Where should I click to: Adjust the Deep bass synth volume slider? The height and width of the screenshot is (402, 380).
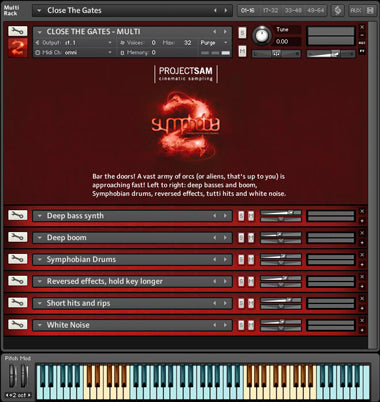click(281, 212)
